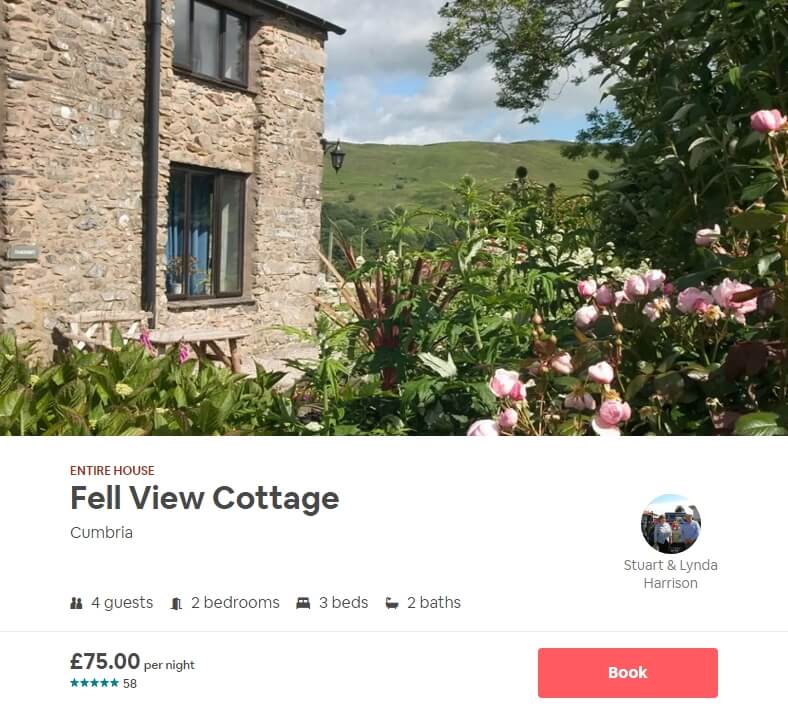Click the five-star rating icons

94,683
